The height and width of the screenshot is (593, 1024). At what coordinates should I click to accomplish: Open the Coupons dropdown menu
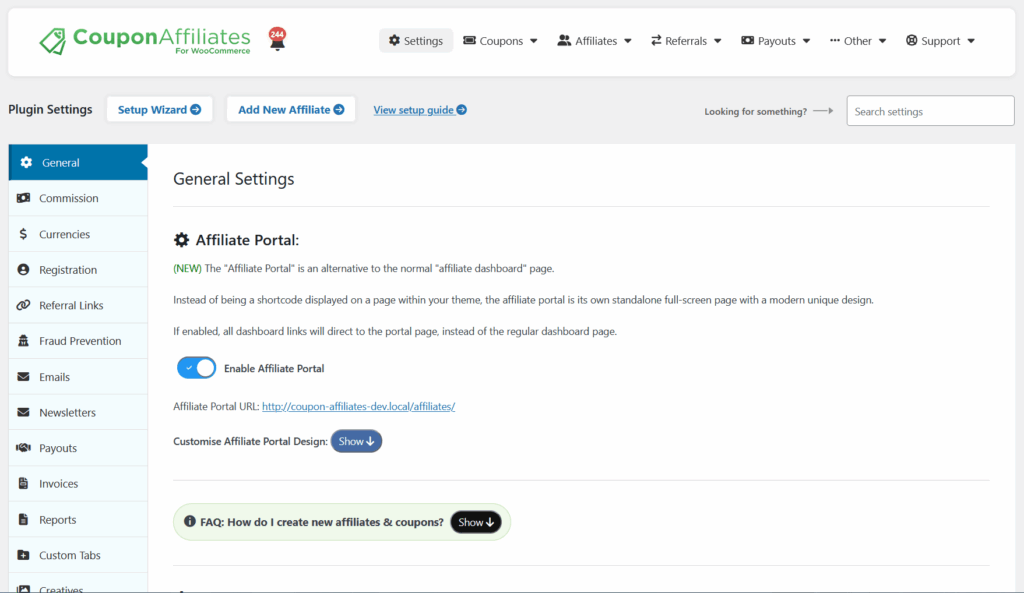(x=501, y=41)
